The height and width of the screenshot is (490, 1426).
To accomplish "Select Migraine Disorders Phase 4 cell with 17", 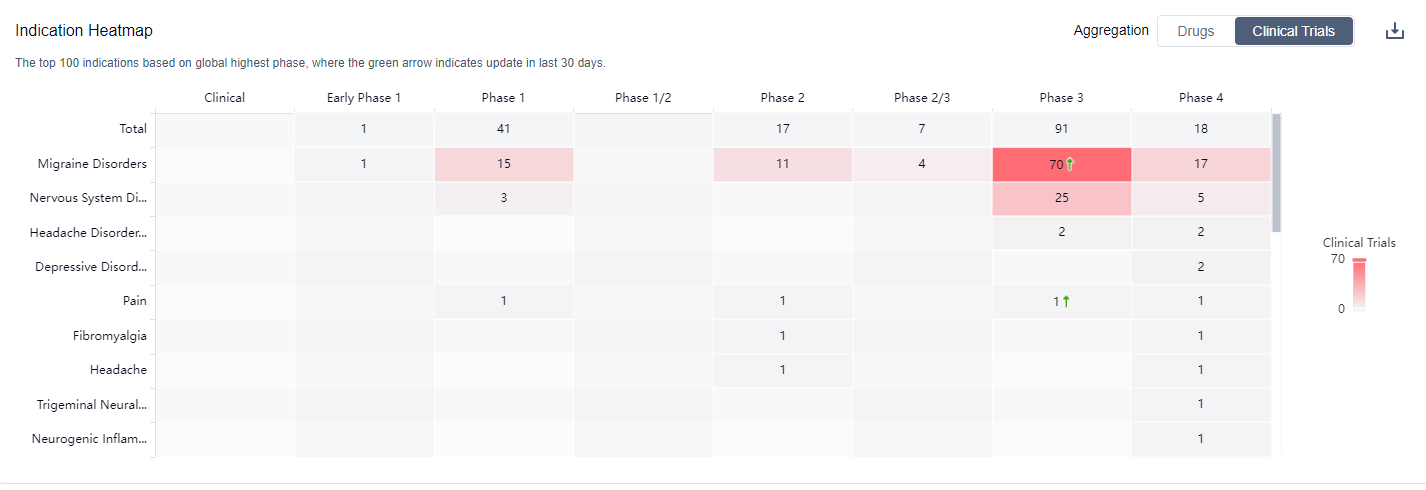I will click(1201, 164).
